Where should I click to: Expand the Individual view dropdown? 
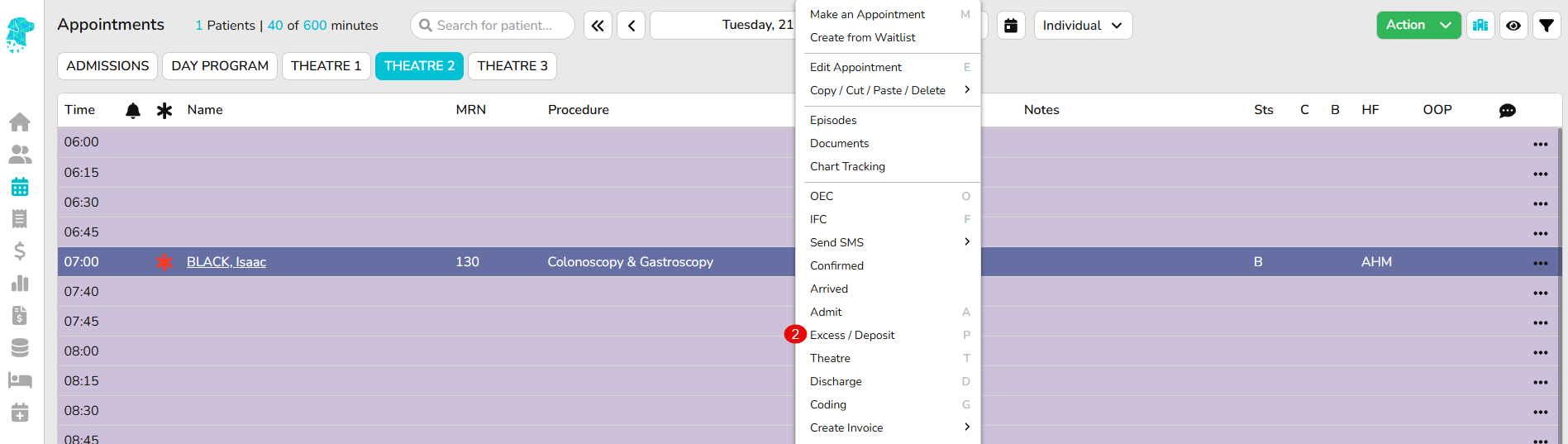point(1083,26)
